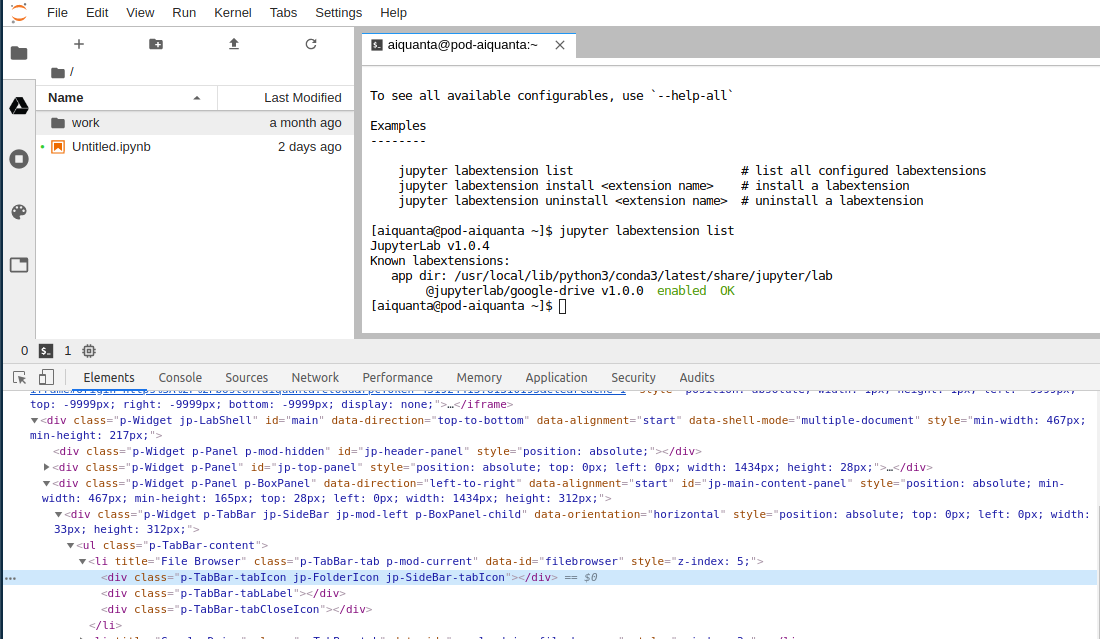
Task: Close the aiquanta@pod-aiquanta terminal tab
Action: coord(560,45)
